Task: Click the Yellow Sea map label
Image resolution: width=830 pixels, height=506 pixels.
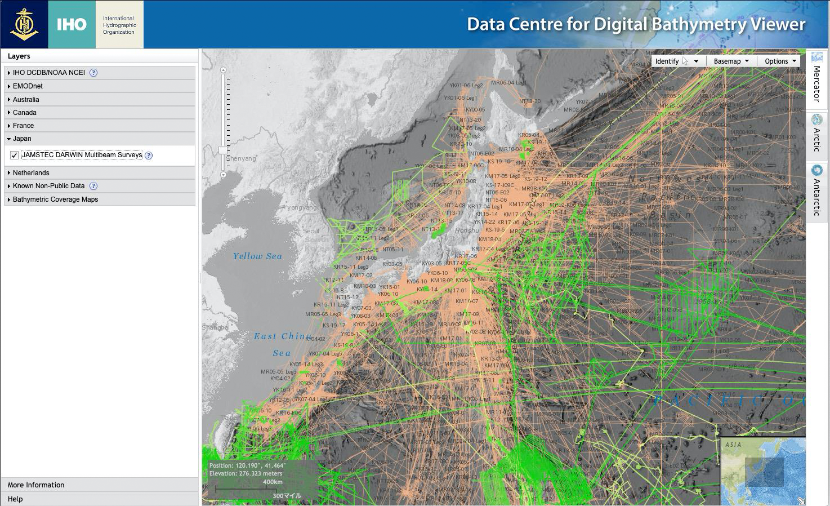Action: [x=257, y=256]
